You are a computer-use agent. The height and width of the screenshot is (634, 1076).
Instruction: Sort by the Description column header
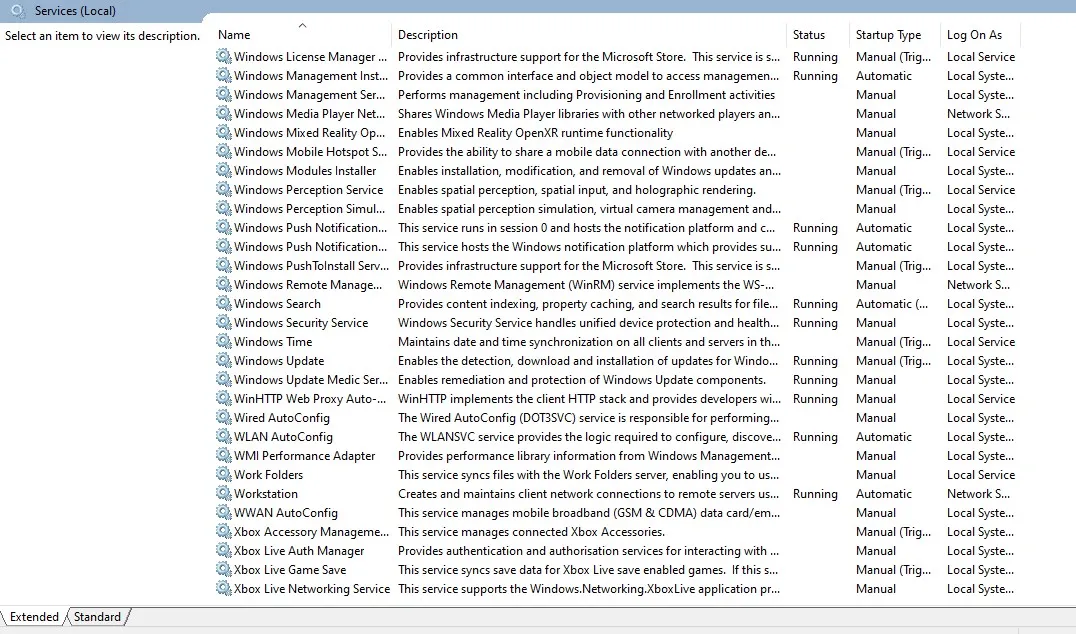coord(428,34)
